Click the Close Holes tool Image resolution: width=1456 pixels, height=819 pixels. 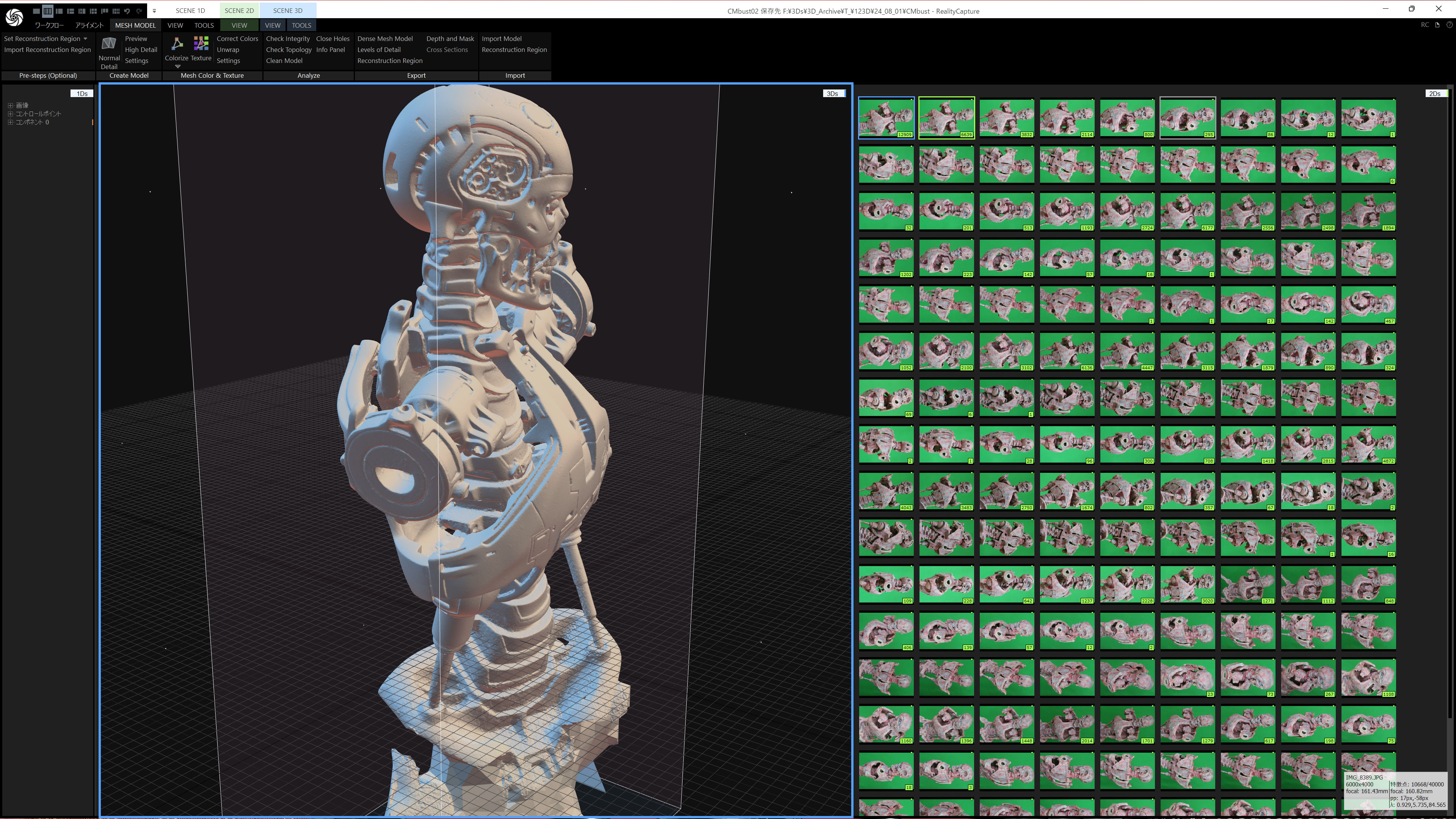(333, 38)
